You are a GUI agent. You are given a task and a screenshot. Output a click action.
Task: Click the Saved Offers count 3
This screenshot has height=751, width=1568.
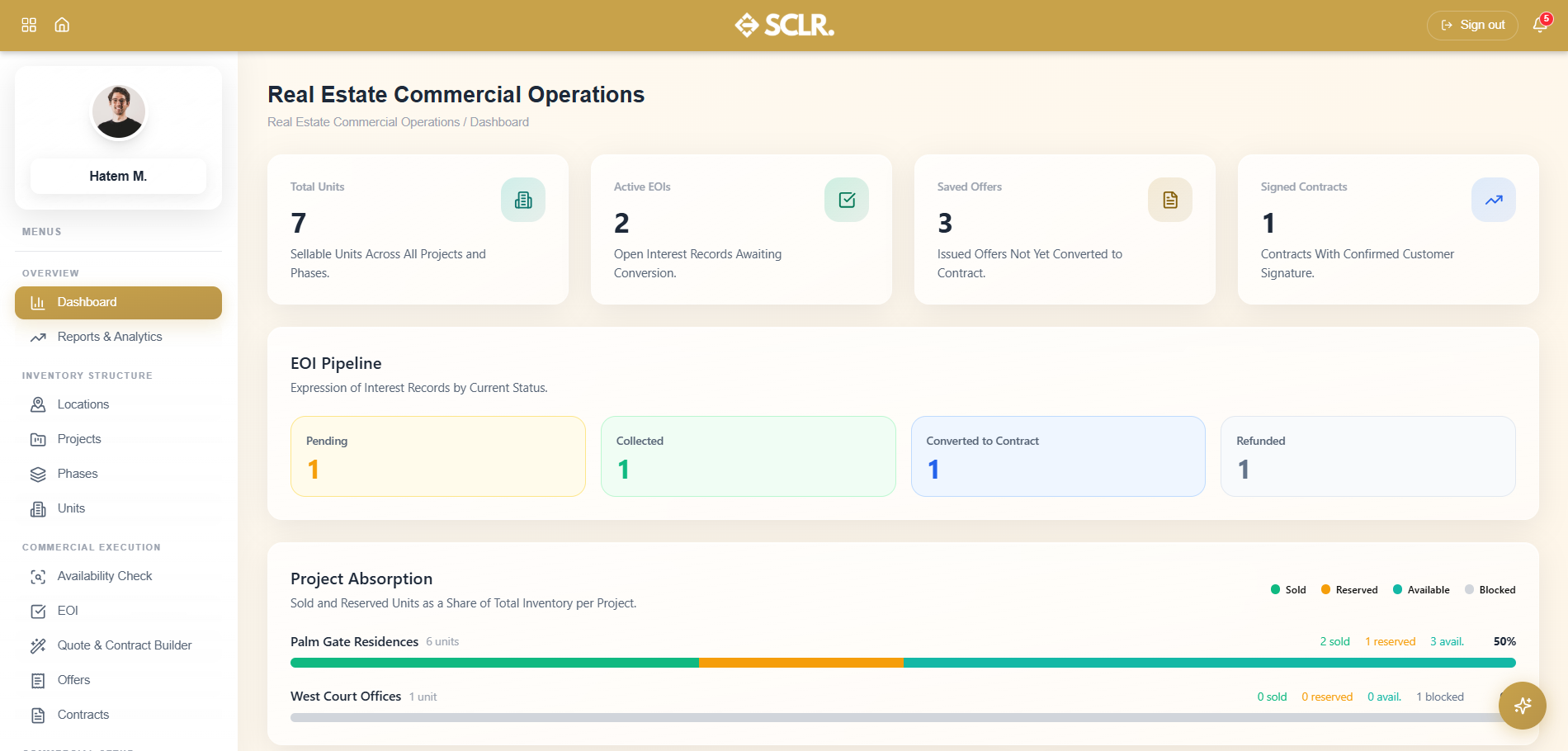pos(946,223)
